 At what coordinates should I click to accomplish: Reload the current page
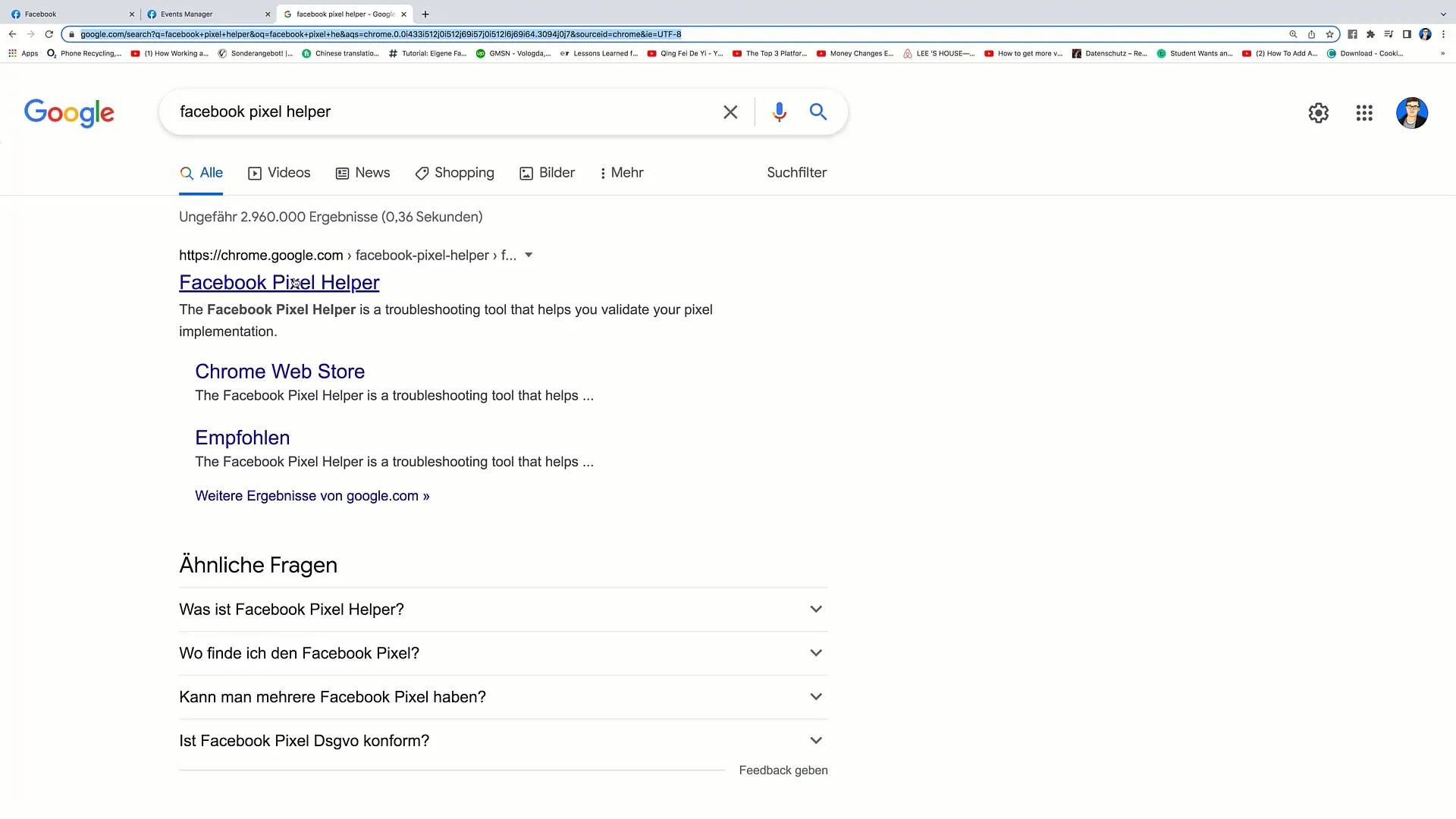(49, 34)
